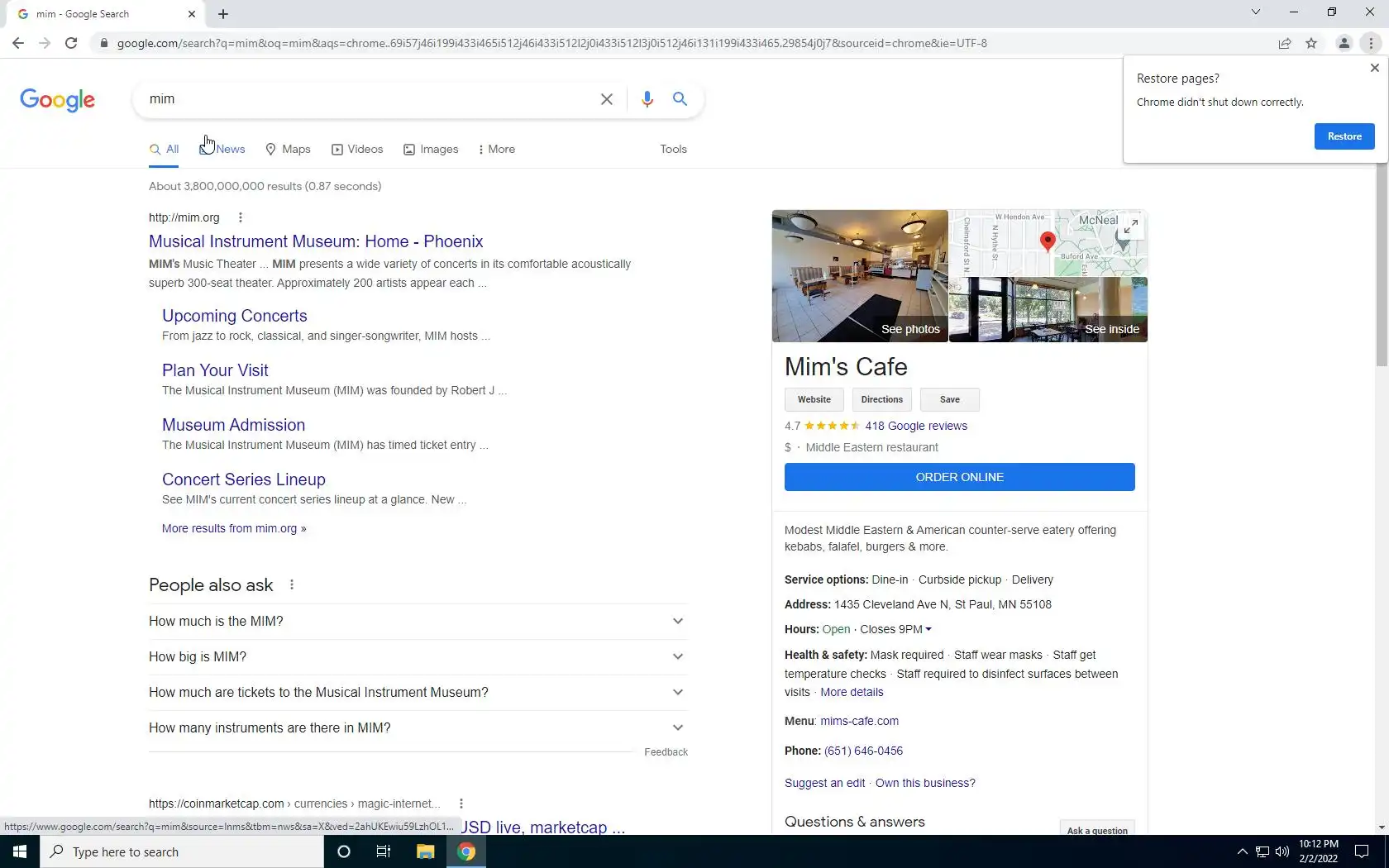1389x868 pixels.
Task: Restore pages with the Restore button
Action: point(1344,136)
